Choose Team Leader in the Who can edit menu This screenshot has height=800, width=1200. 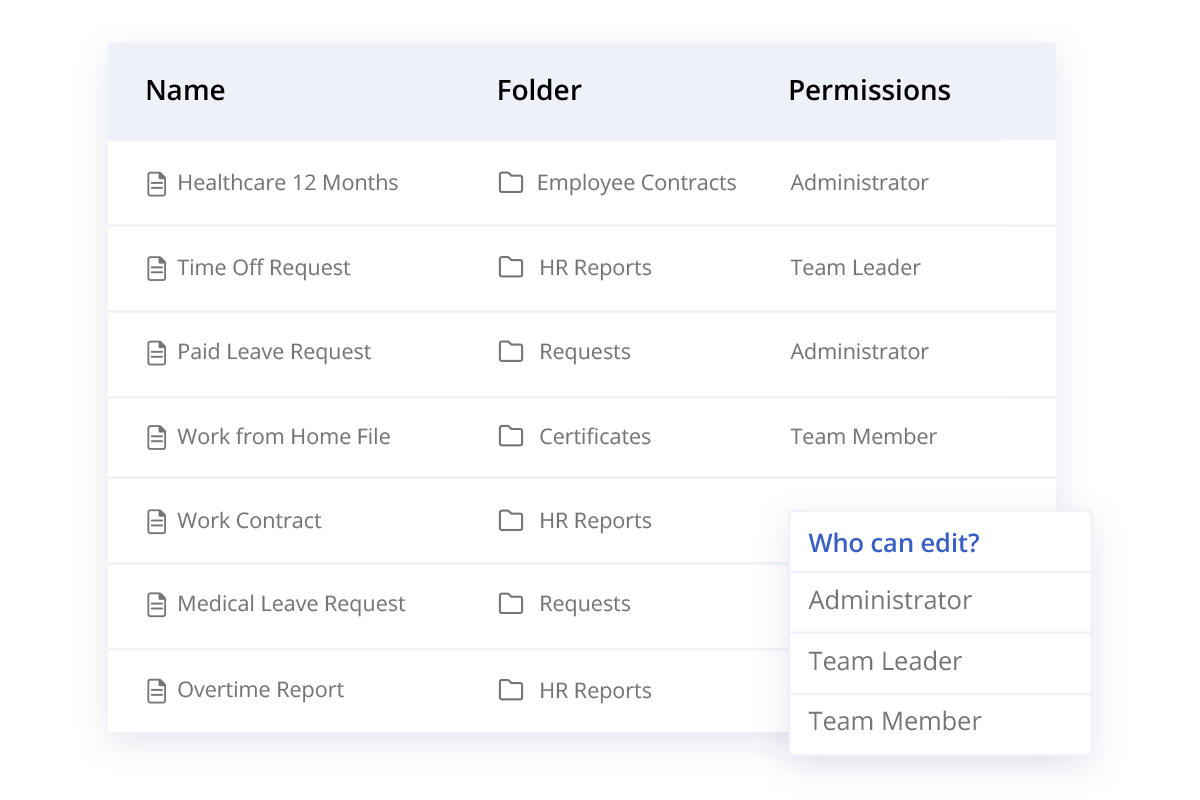[x=885, y=661]
